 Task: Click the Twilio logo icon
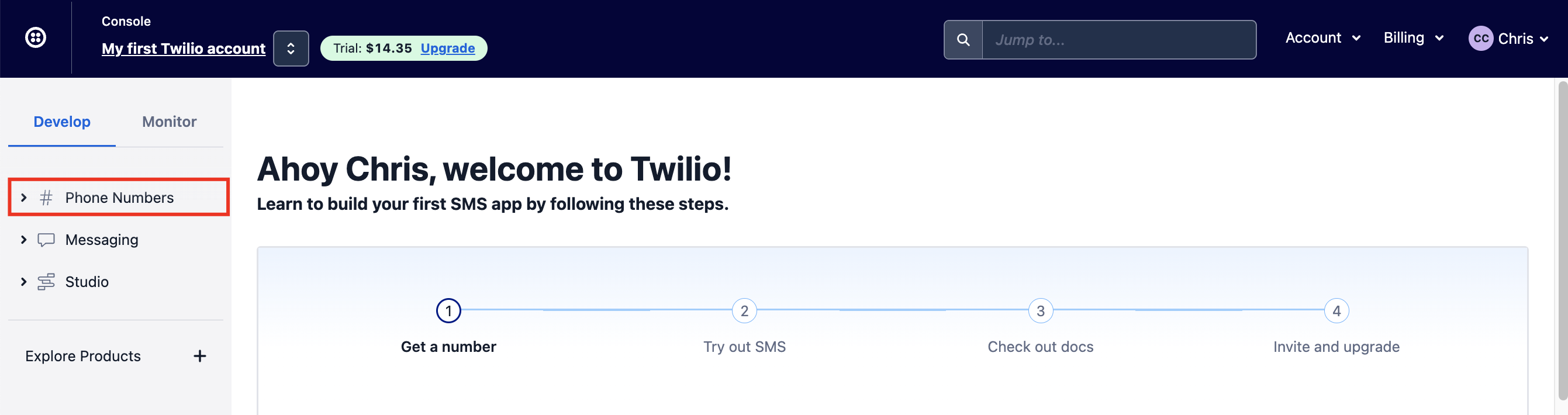click(x=36, y=37)
